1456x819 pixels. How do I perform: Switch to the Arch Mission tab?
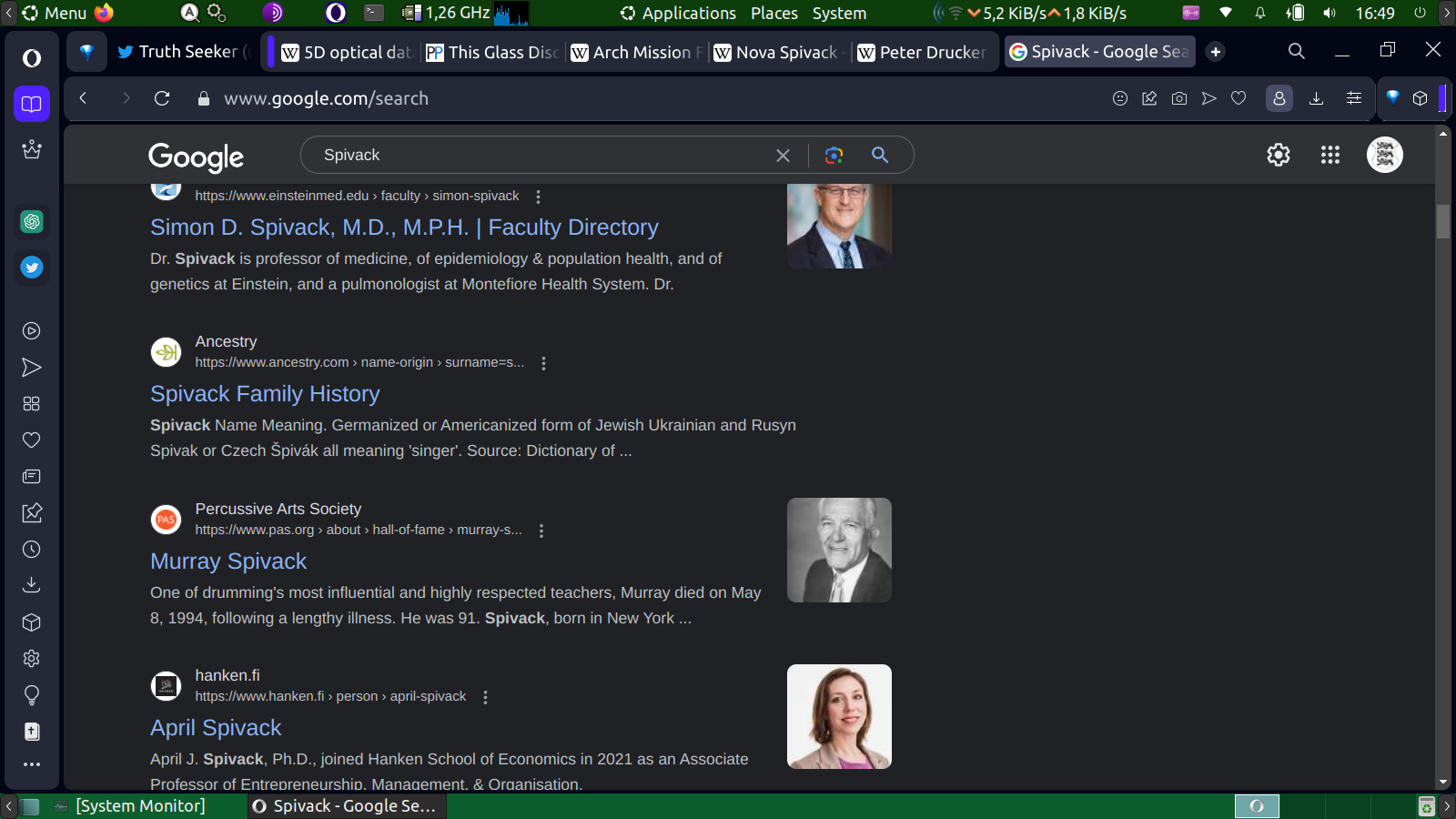pos(637,52)
